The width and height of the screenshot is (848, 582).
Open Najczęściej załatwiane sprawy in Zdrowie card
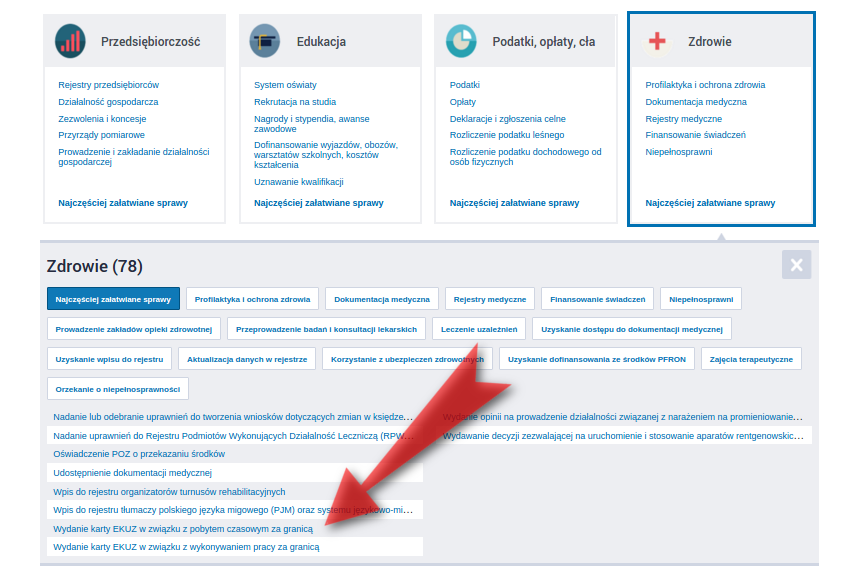click(x=710, y=203)
